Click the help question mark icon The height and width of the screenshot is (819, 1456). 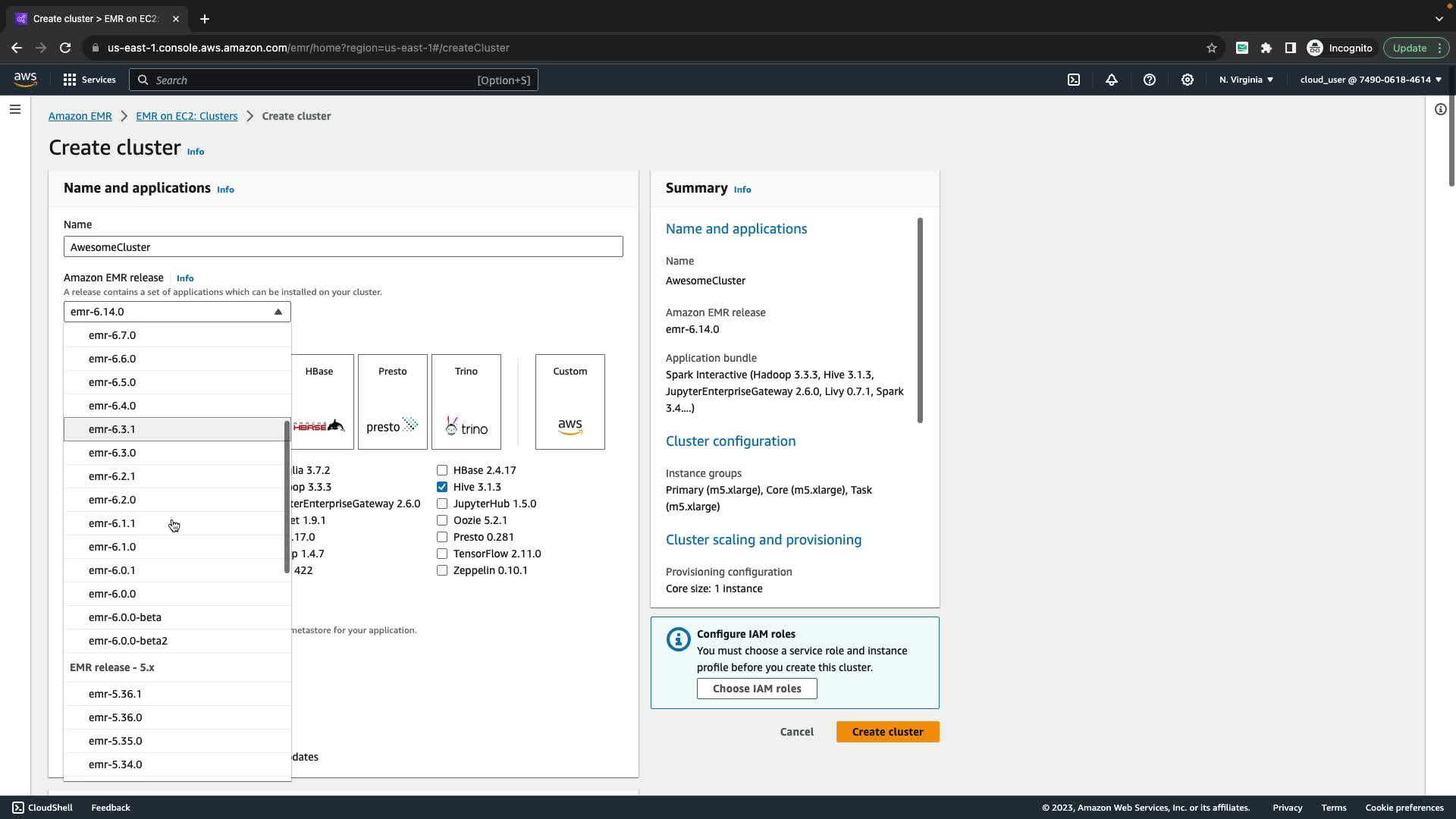coord(1150,80)
